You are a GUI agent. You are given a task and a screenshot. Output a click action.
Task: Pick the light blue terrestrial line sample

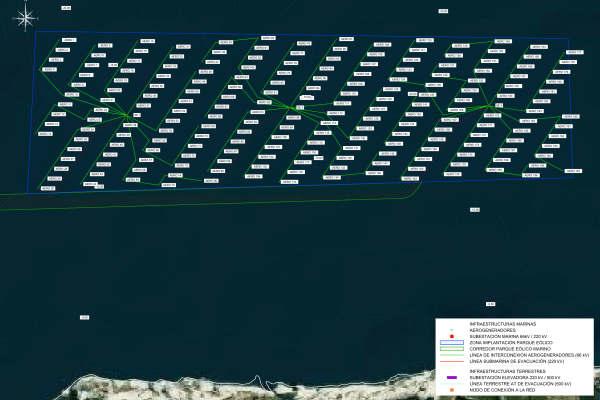click(x=452, y=384)
